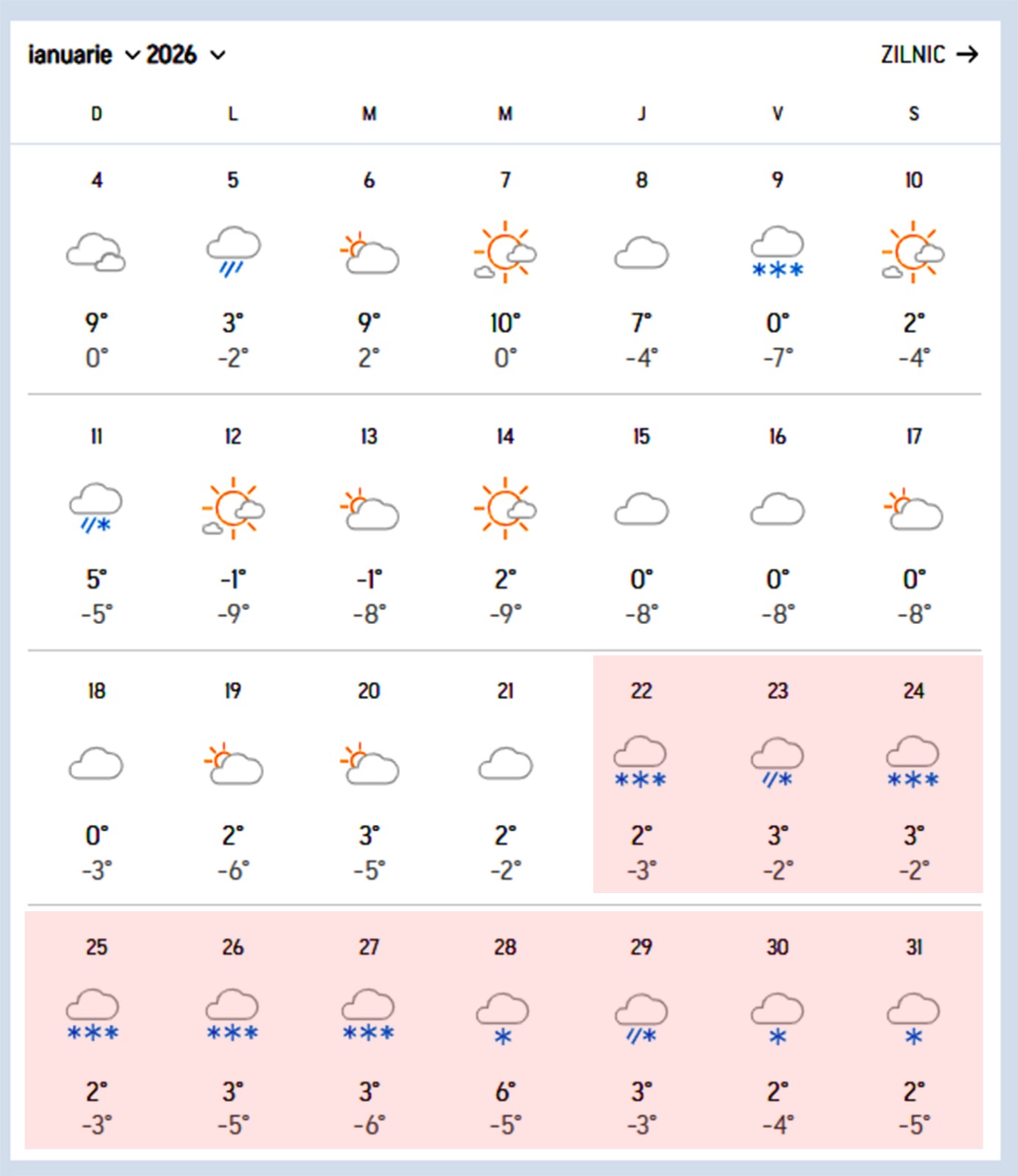Click the sunny icon on January 10
Image resolution: width=1018 pixels, height=1176 pixels.
914,252
